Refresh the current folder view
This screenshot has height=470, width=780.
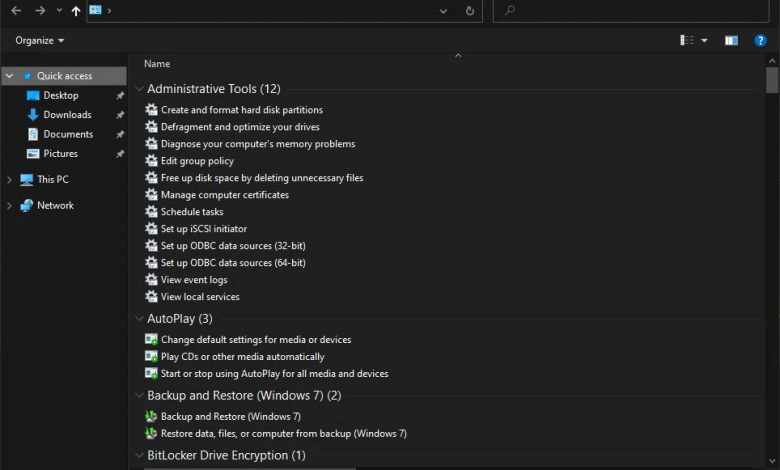coord(470,11)
